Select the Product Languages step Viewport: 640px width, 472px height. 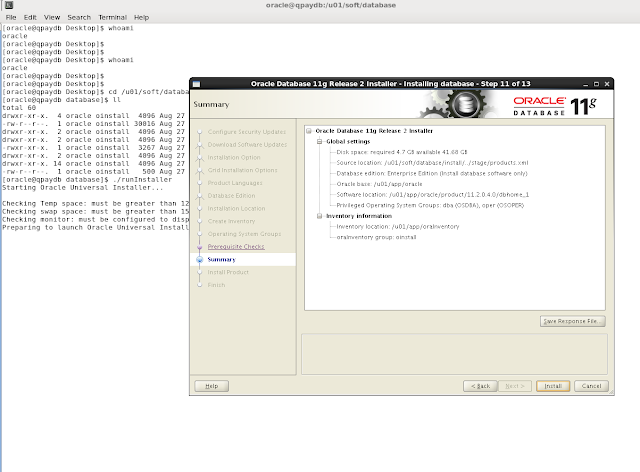point(235,183)
